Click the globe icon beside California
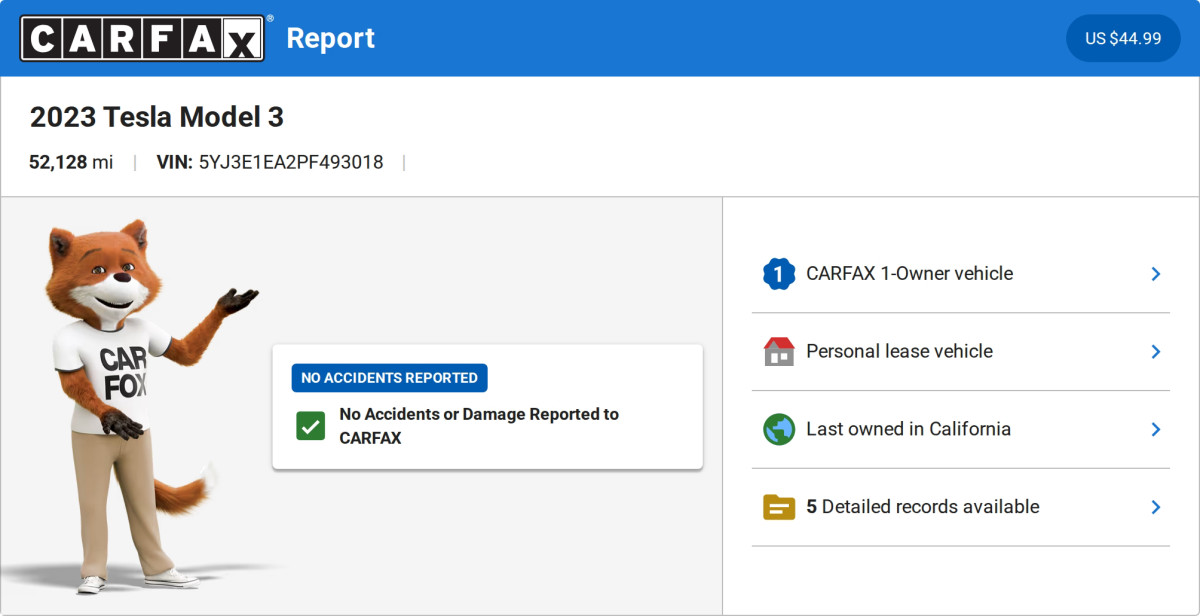1200x616 pixels. coord(778,429)
